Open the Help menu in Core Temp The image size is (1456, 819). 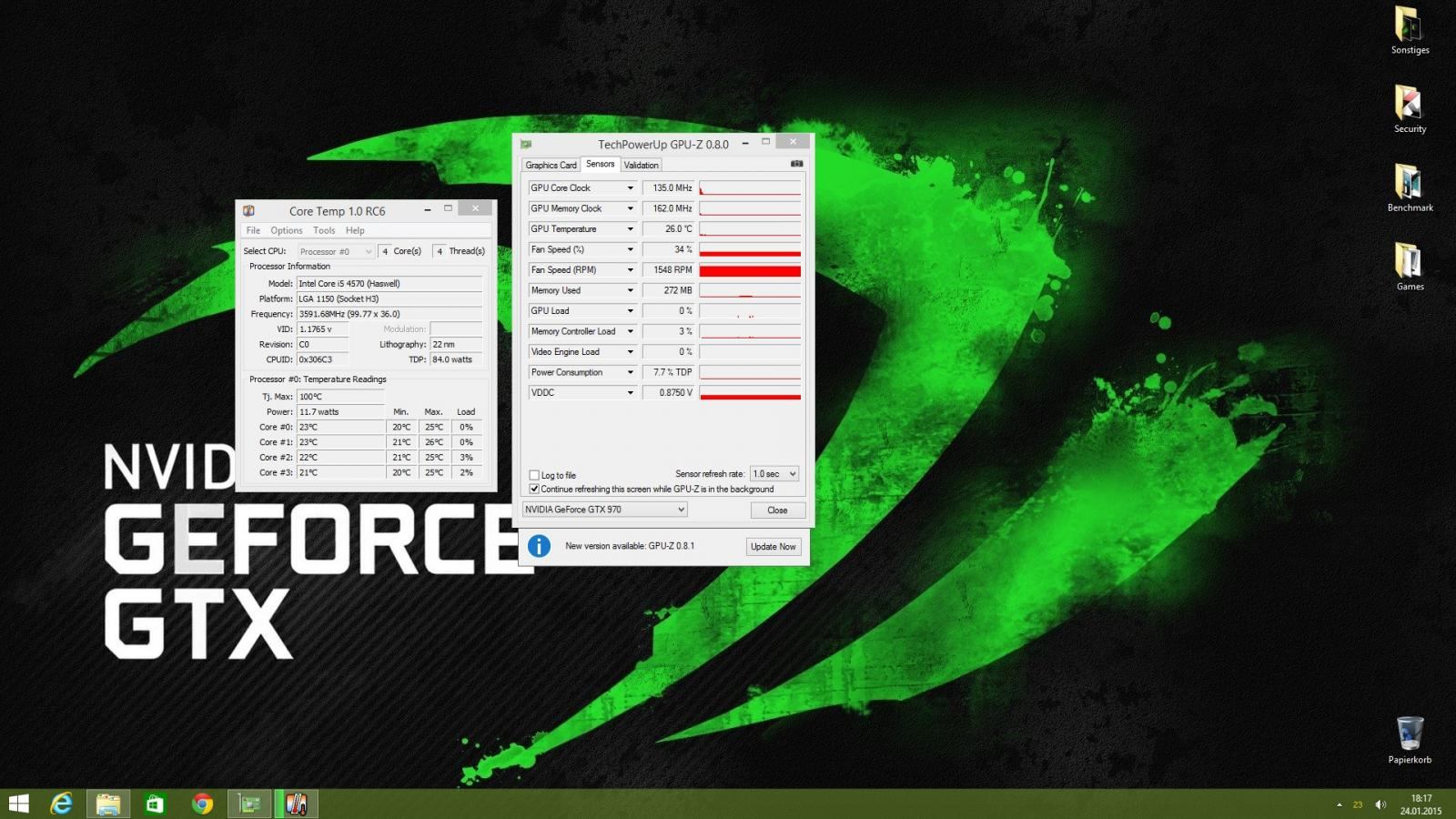[x=355, y=230]
